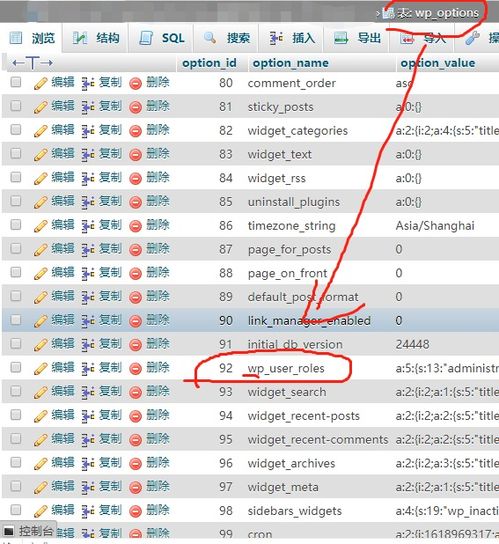Open the 浏览 (Browse) tab
The width and height of the screenshot is (499, 544).
32,38
